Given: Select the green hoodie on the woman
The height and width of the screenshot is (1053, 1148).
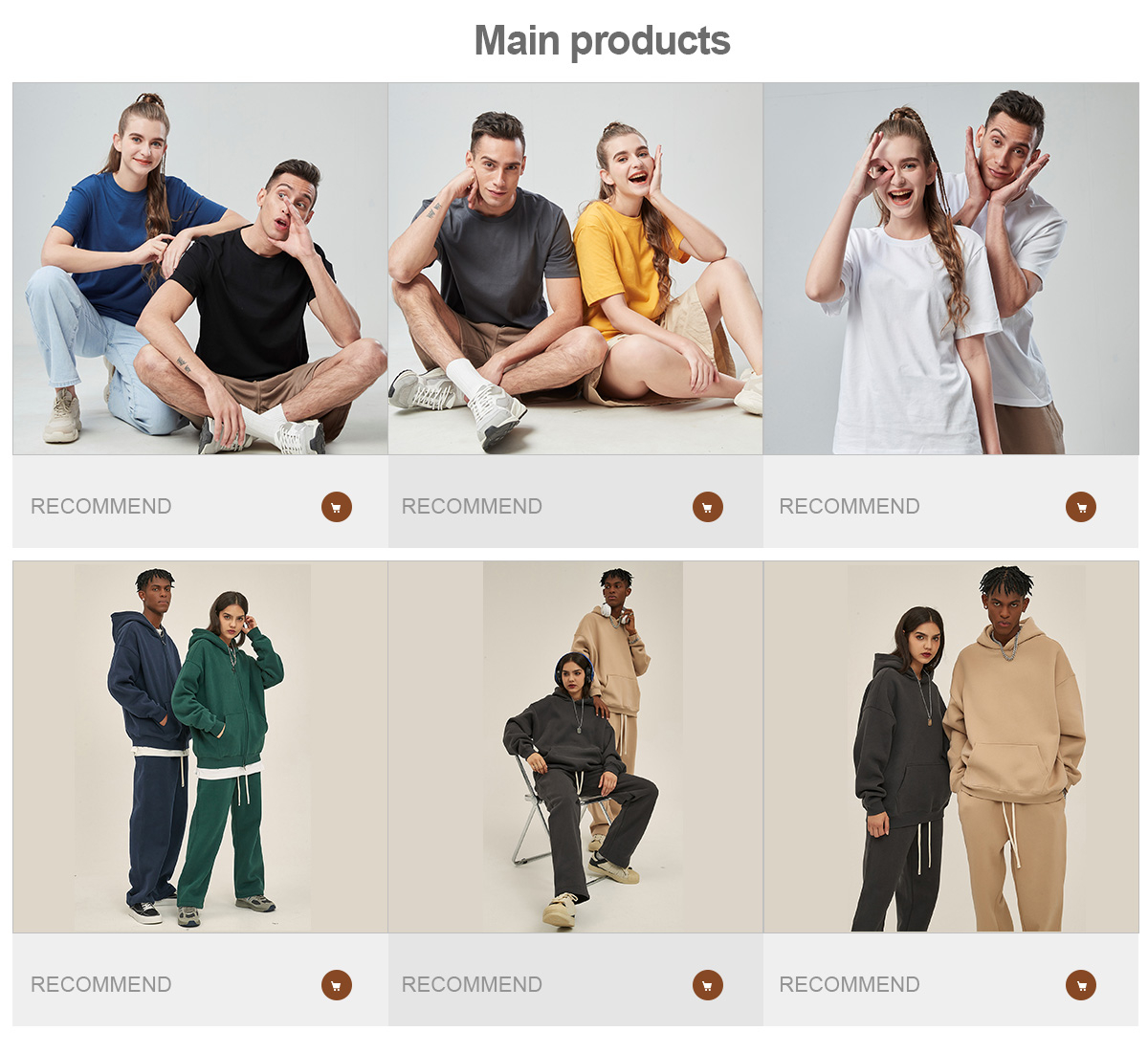Looking at the screenshot, I should [226, 698].
